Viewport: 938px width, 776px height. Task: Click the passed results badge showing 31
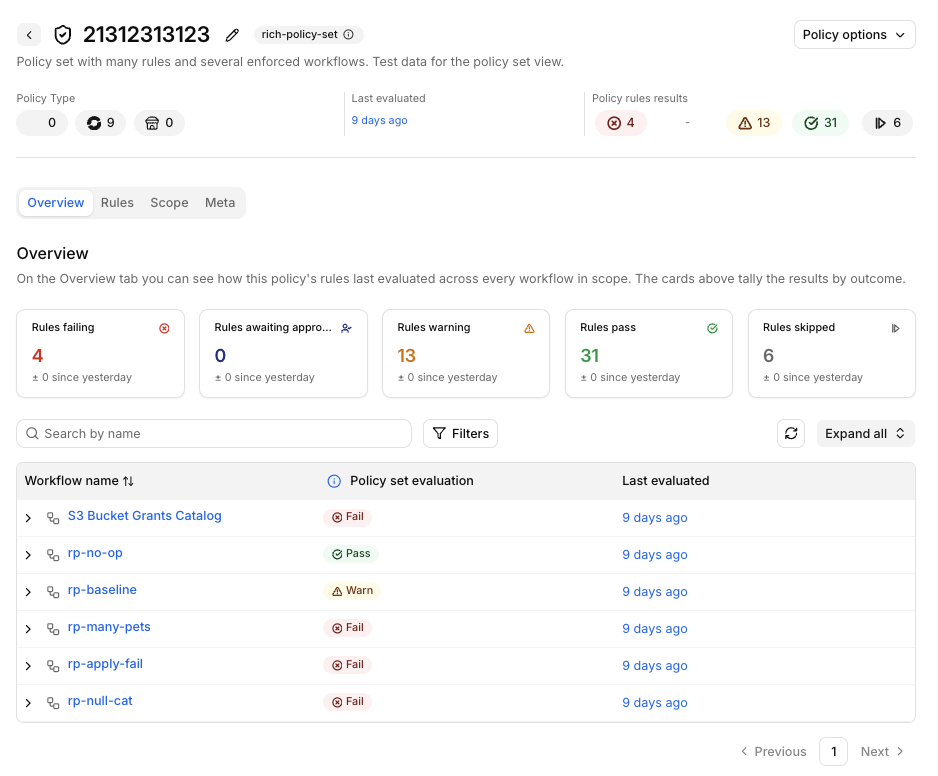(x=820, y=123)
